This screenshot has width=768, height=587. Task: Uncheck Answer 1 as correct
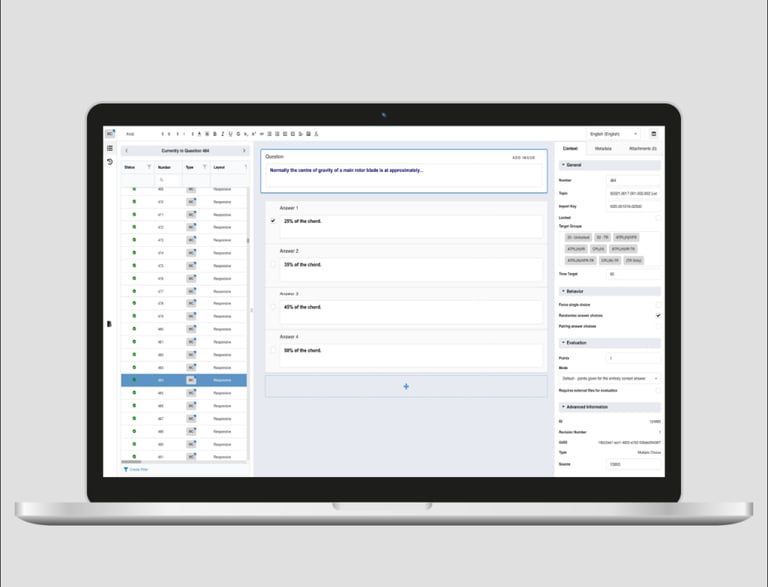pos(273,221)
